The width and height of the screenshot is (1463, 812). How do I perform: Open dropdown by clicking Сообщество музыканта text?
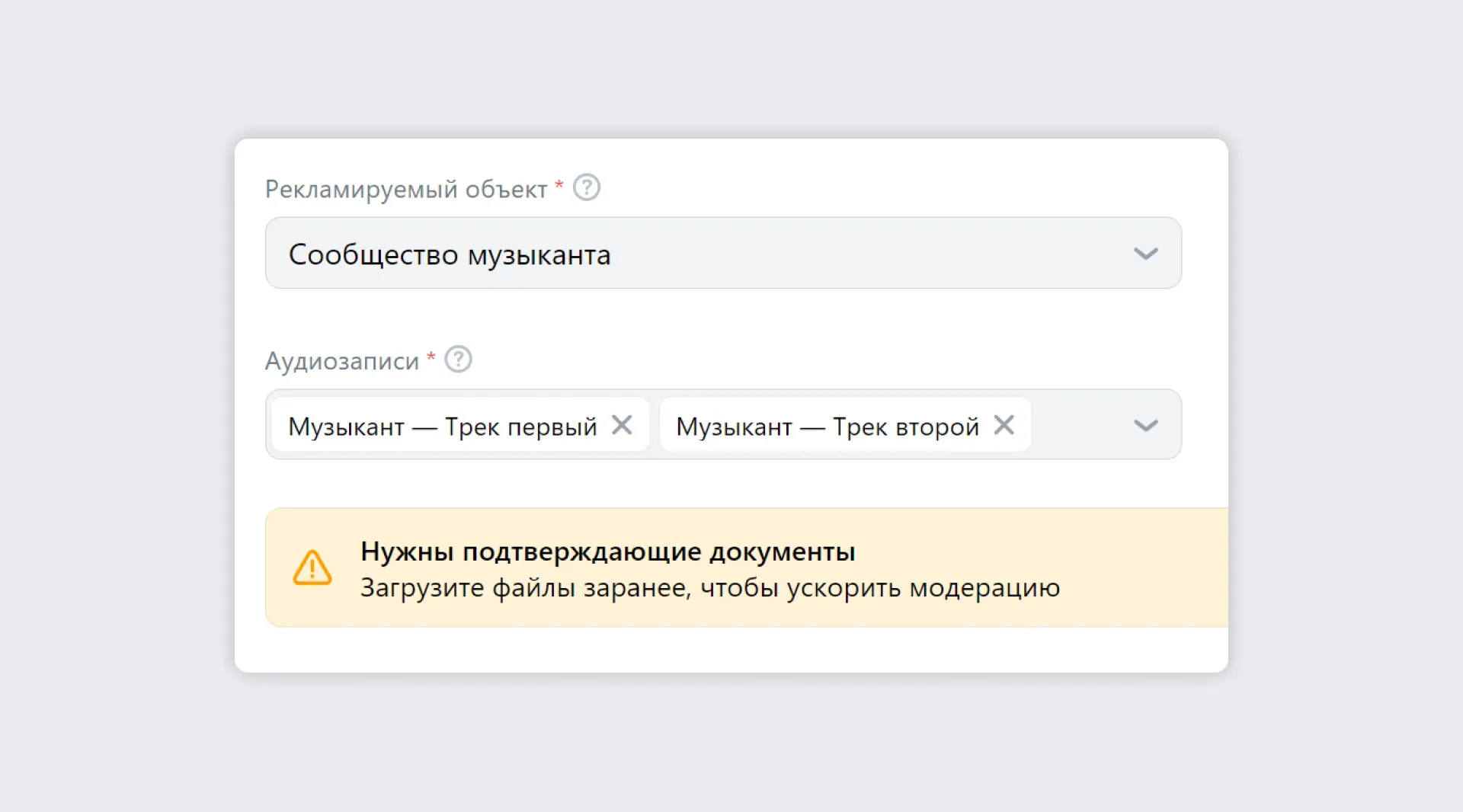click(450, 254)
